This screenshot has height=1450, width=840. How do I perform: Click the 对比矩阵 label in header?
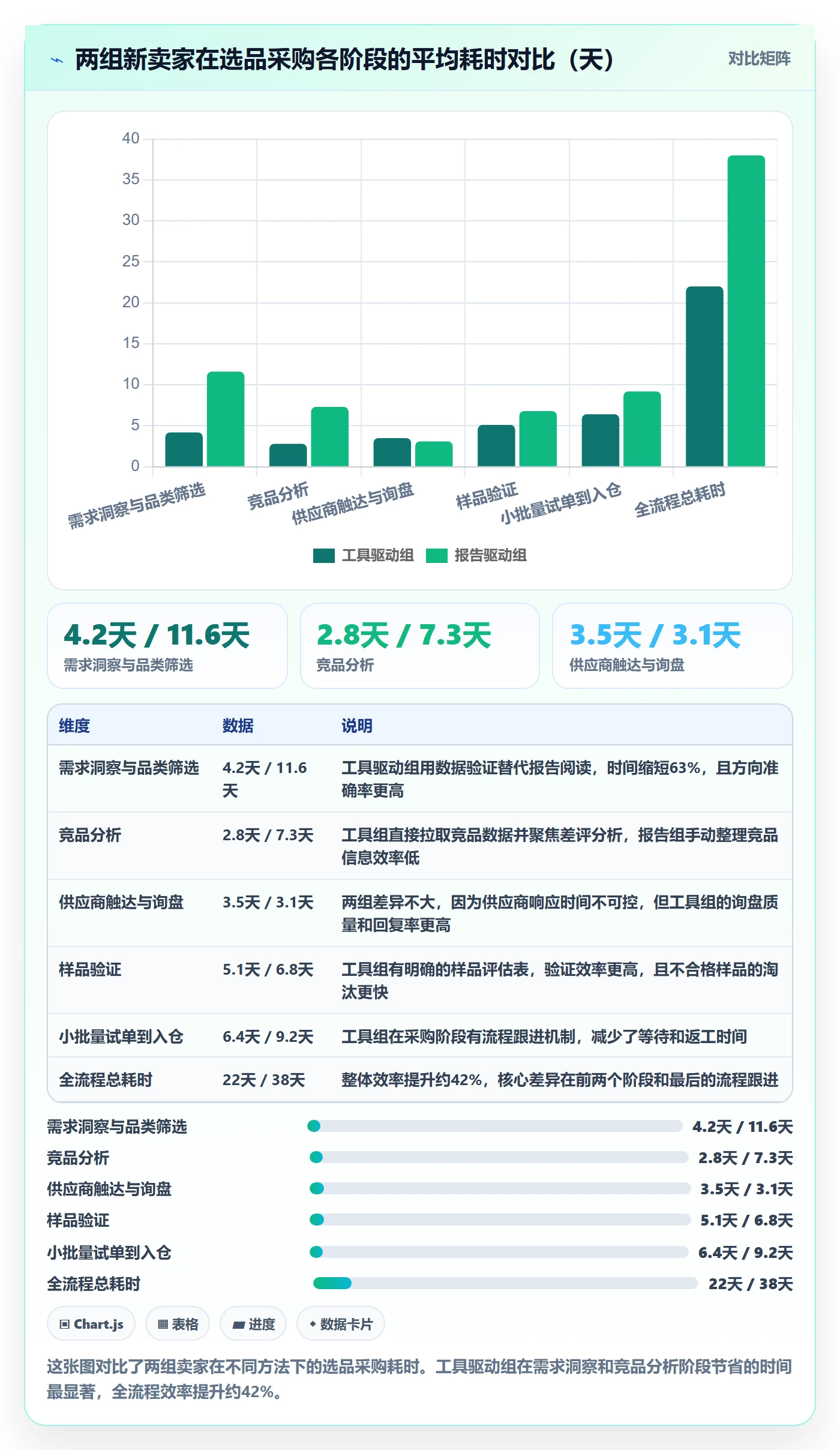[759, 59]
